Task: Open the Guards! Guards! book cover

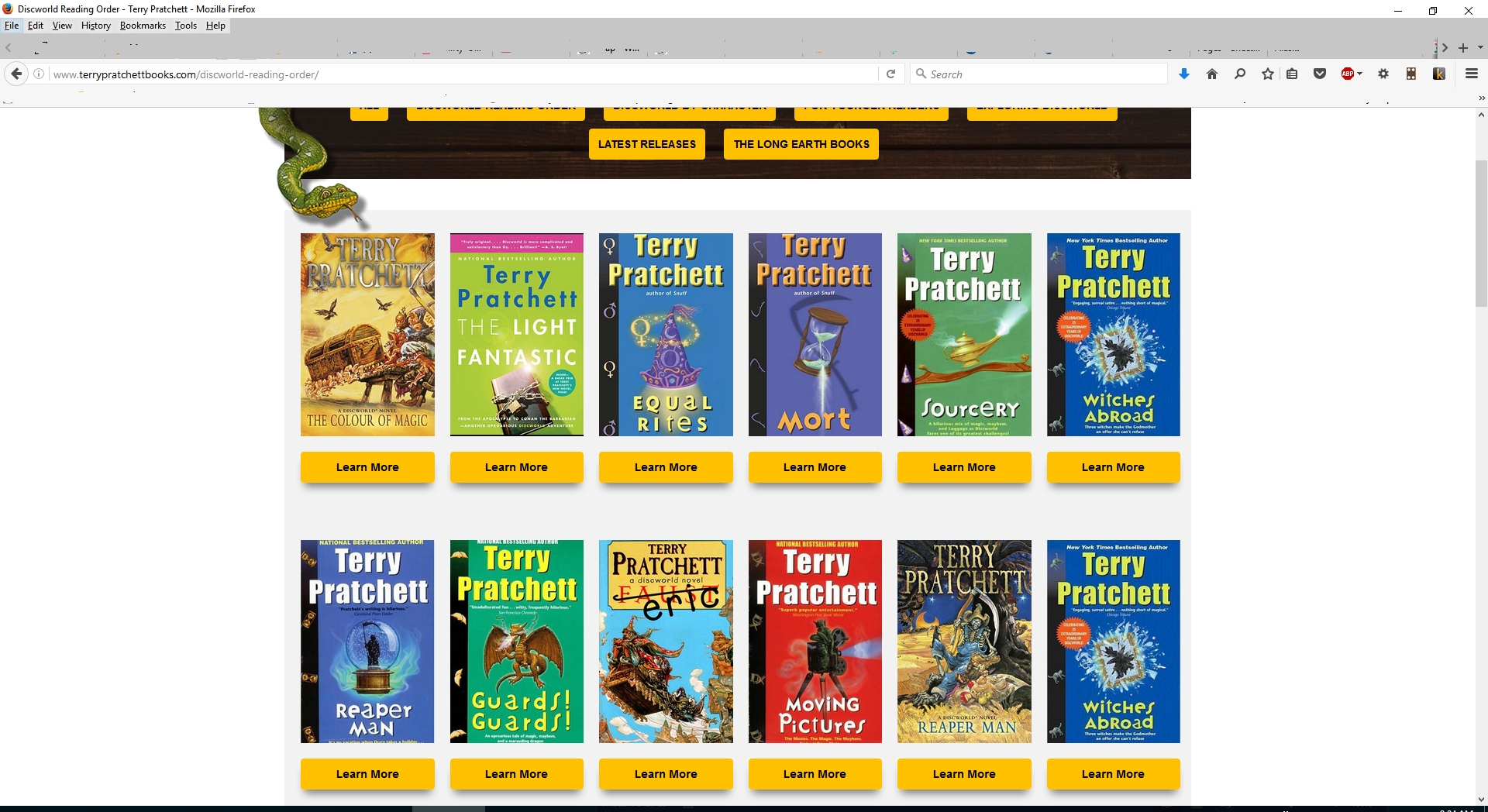Action: click(x=516, y=642)
